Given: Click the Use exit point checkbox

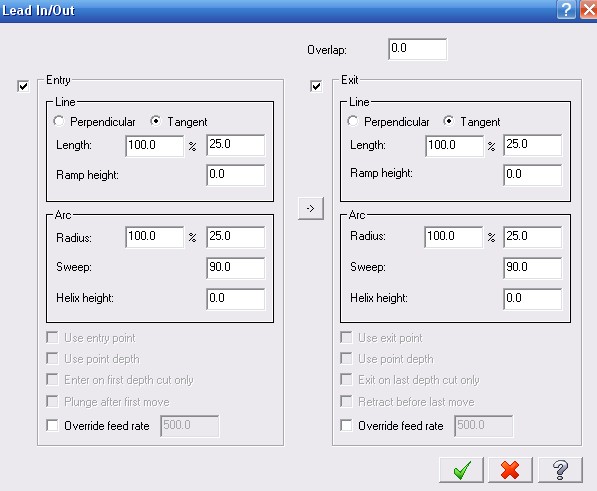Looking at the screenshot, I should 346,337.
